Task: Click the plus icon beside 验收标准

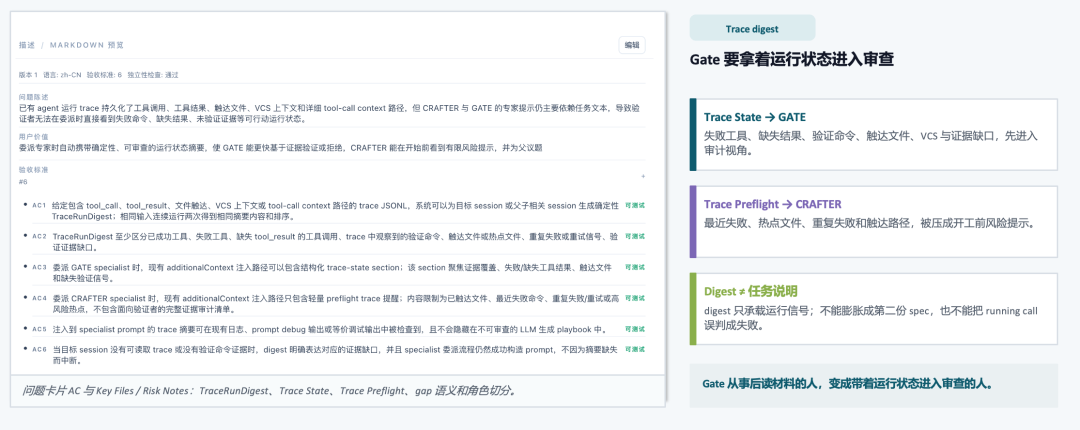Action: (643, 176)
